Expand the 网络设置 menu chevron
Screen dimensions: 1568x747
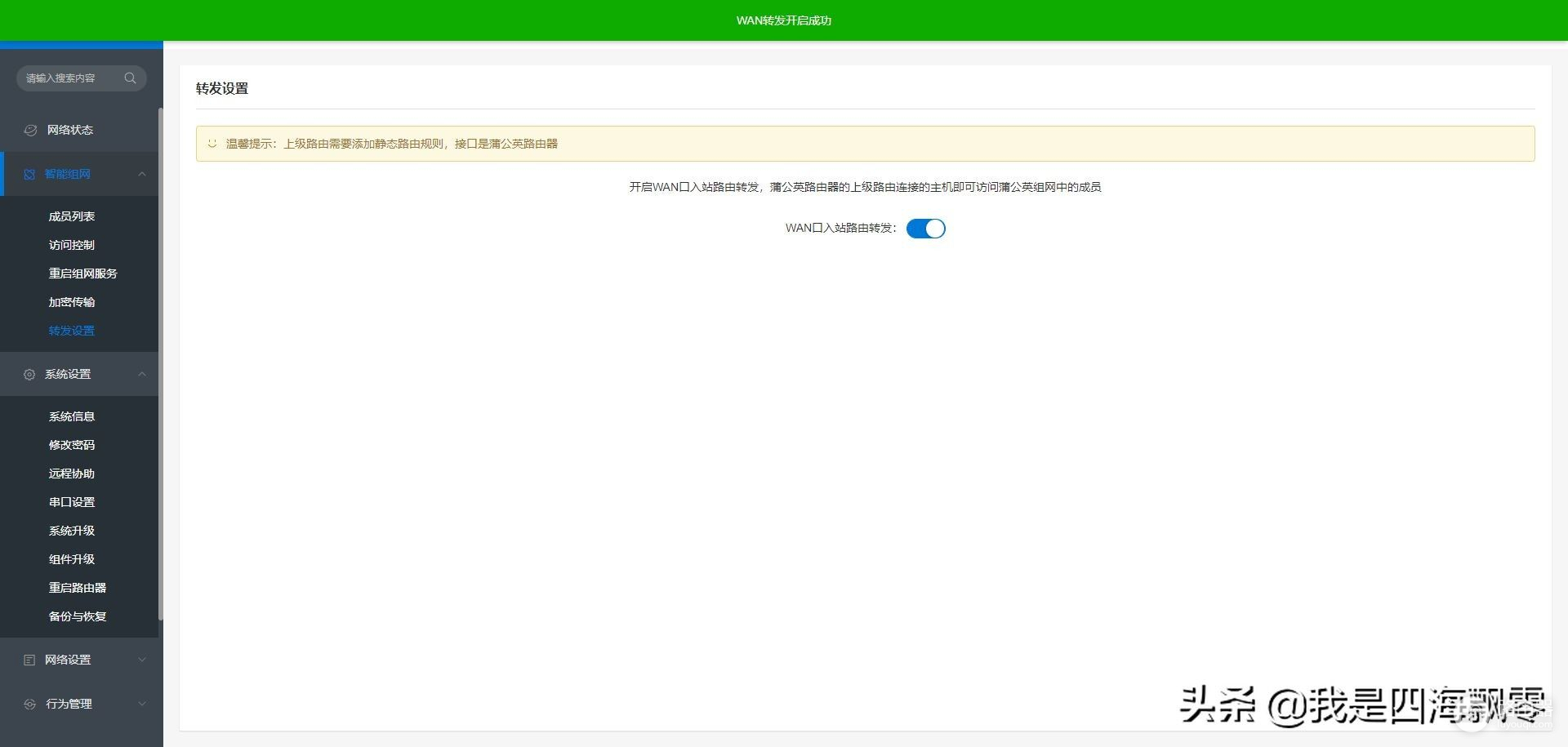(142, 660)
